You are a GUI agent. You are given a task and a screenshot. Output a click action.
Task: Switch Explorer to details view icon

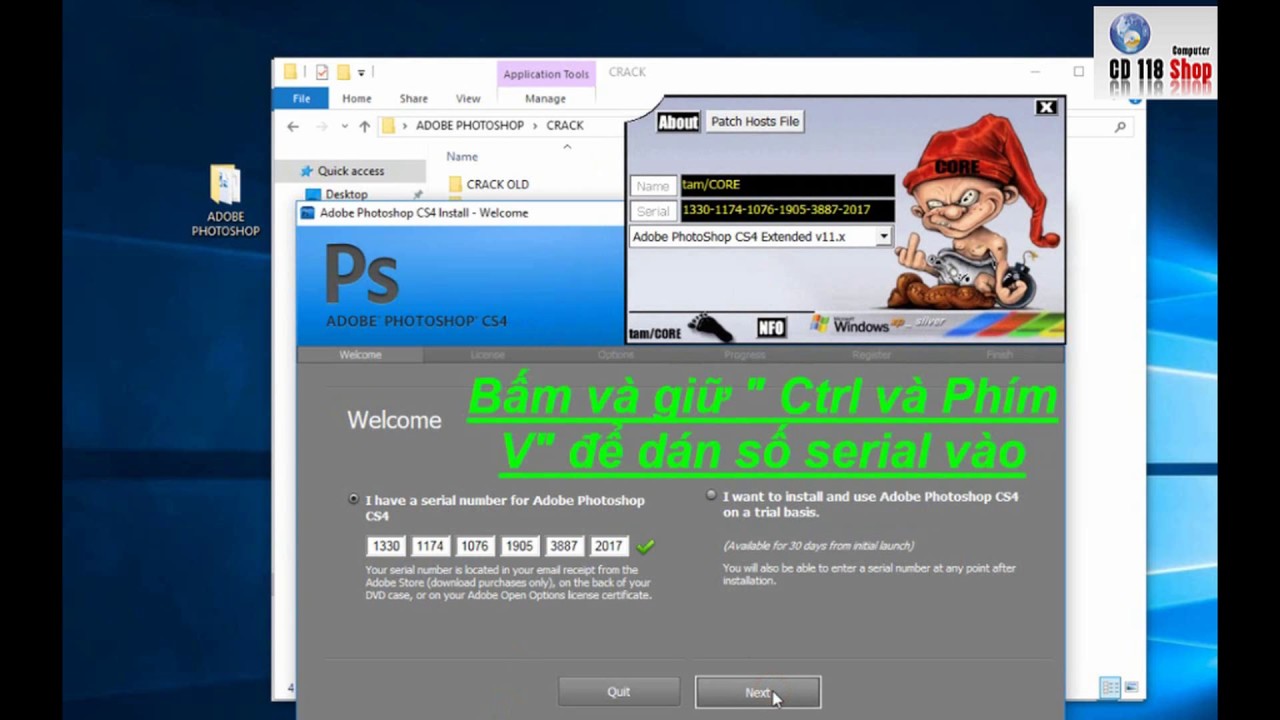1110,688
